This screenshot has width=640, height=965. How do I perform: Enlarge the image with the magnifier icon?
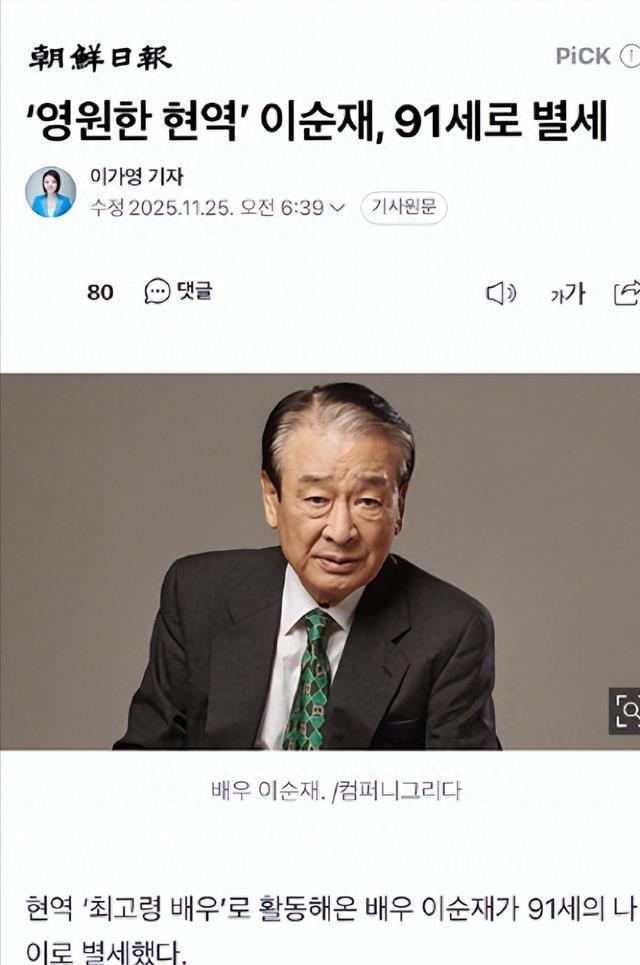[625, 711]
